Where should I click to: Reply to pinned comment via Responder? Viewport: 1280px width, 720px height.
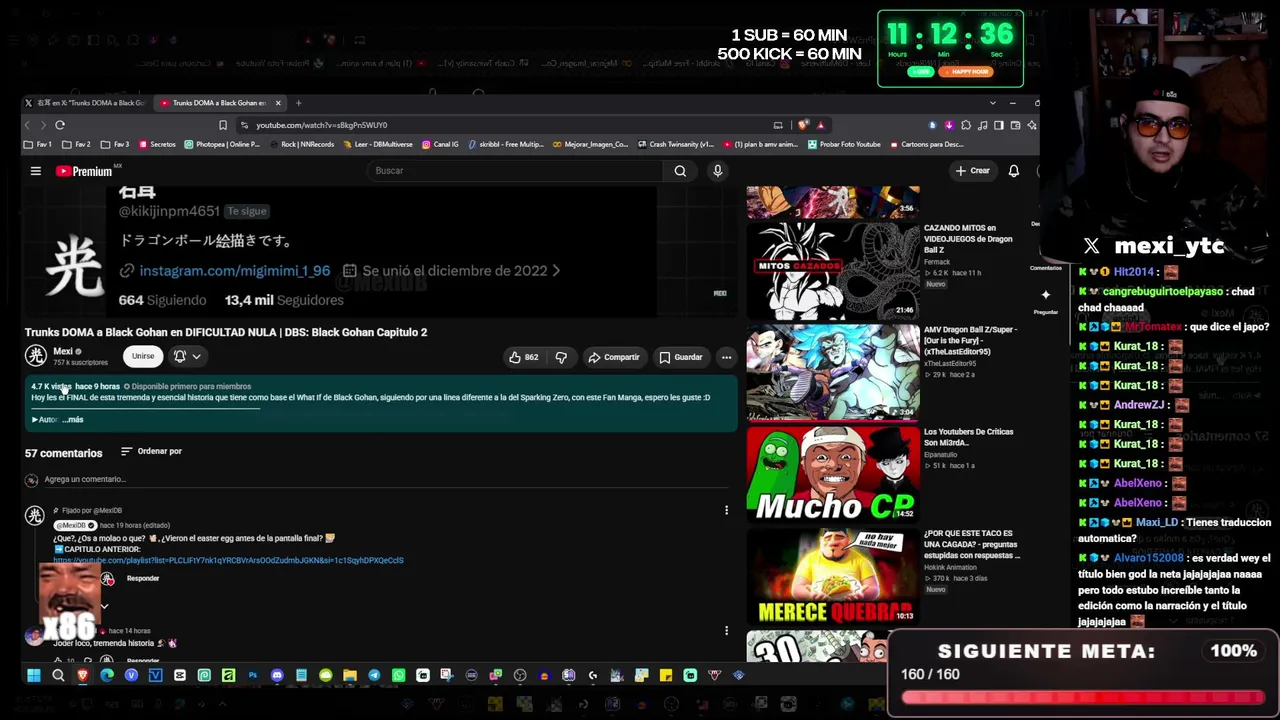click(143, 578)
